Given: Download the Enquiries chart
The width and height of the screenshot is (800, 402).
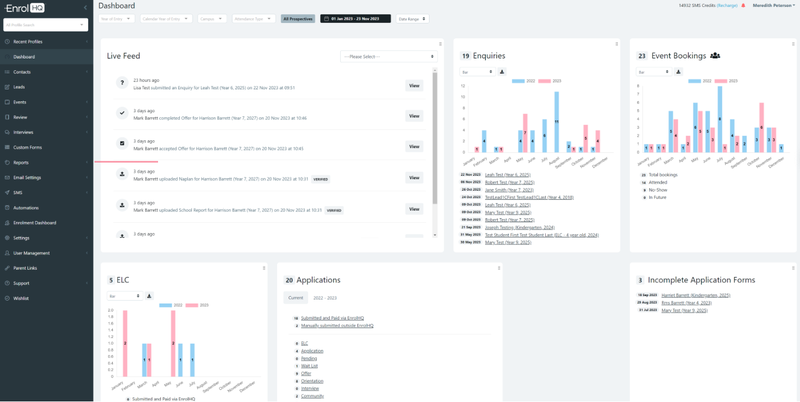Looking at the screenshot, I should (502, 72).
